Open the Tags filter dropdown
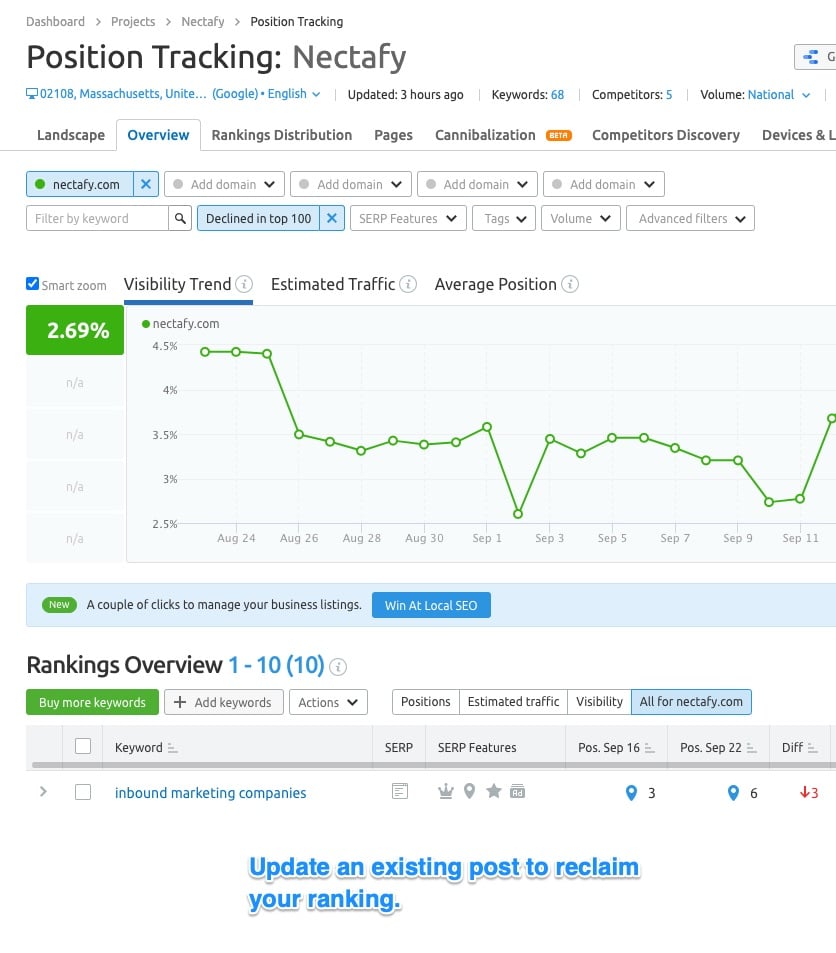 tap(504, 218)
